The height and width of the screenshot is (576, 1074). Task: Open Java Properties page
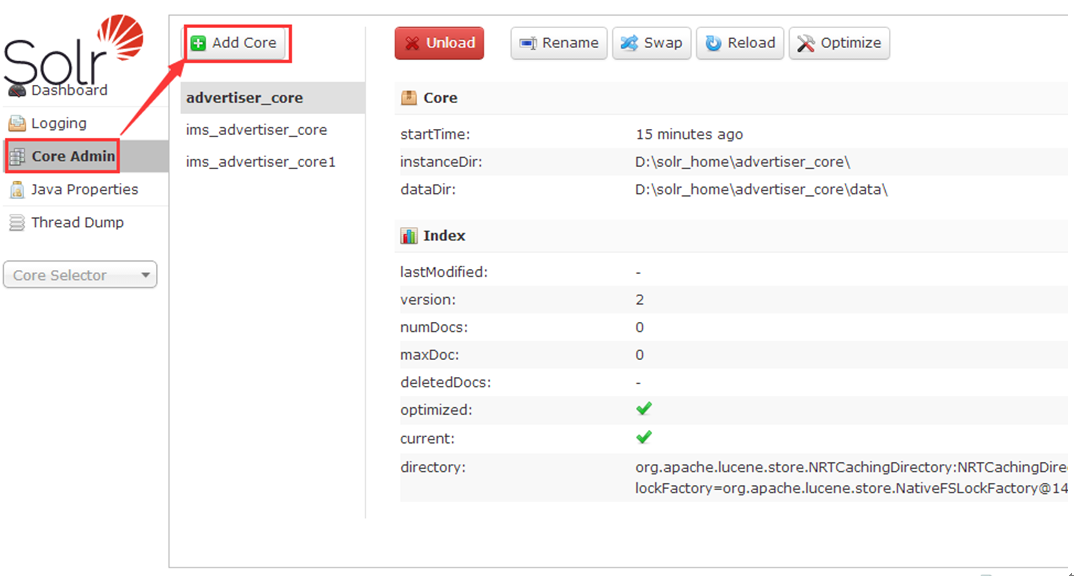click(85, 190)
